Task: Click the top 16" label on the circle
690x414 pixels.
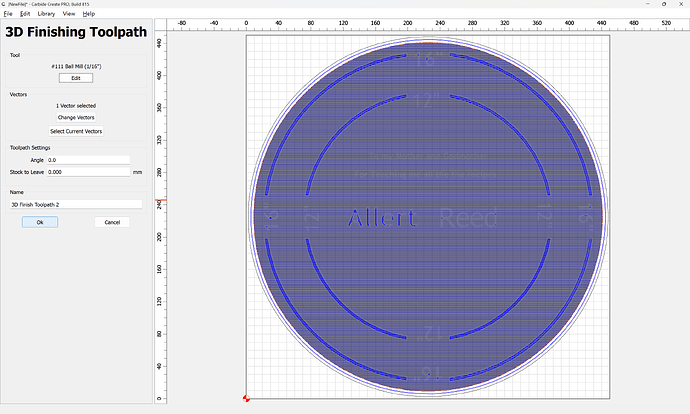Action: point(428,59)
